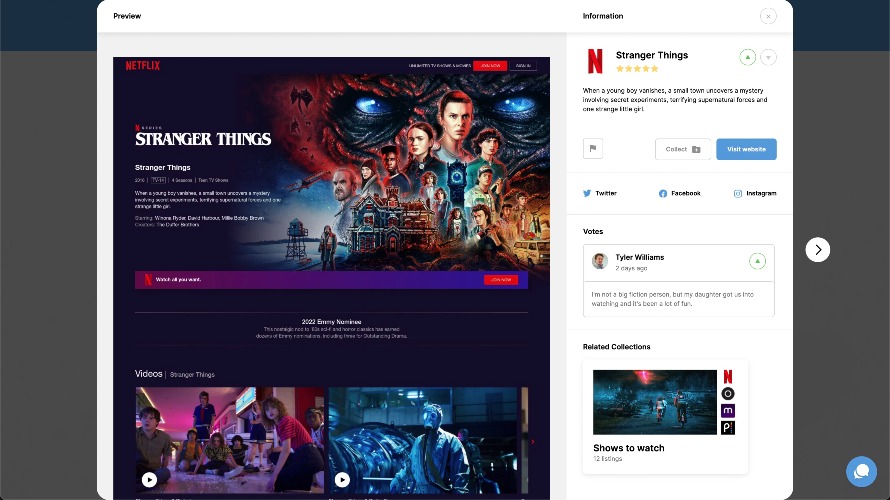
Task: Click the 2022 Emmy Nominee heading
Action: (331, 322)
